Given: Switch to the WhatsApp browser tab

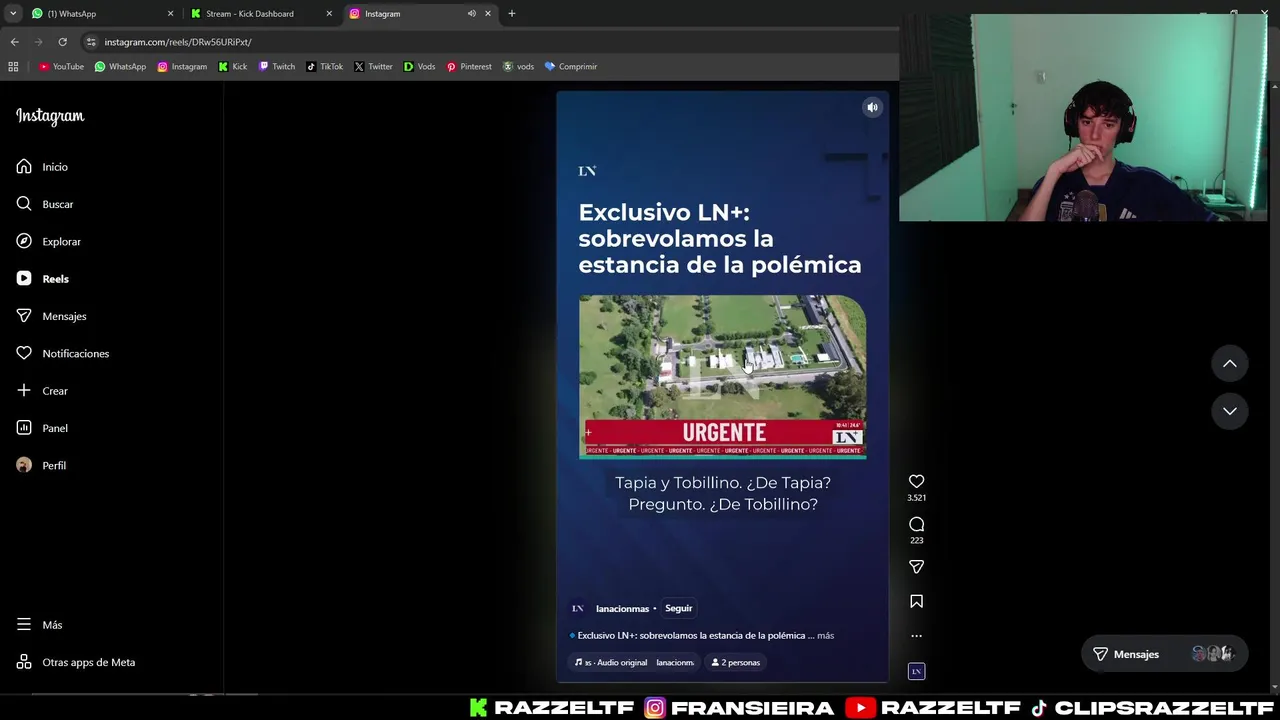Looking at the screenshot, I should coord(99,14).
